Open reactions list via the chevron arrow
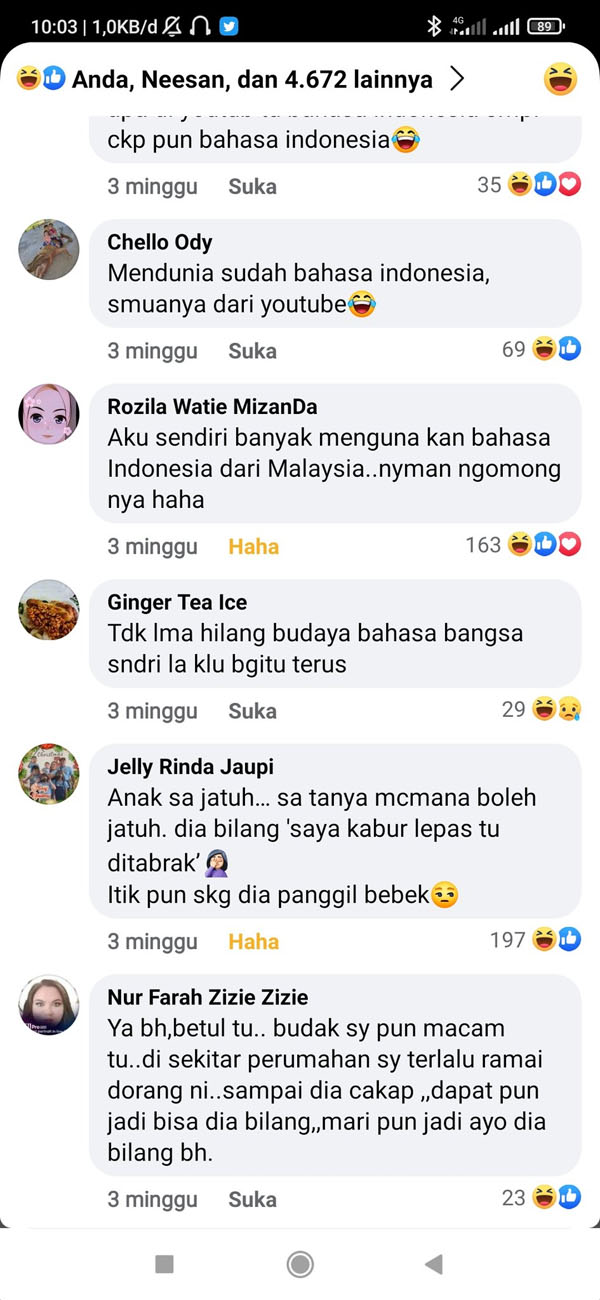 click(457, 79)
